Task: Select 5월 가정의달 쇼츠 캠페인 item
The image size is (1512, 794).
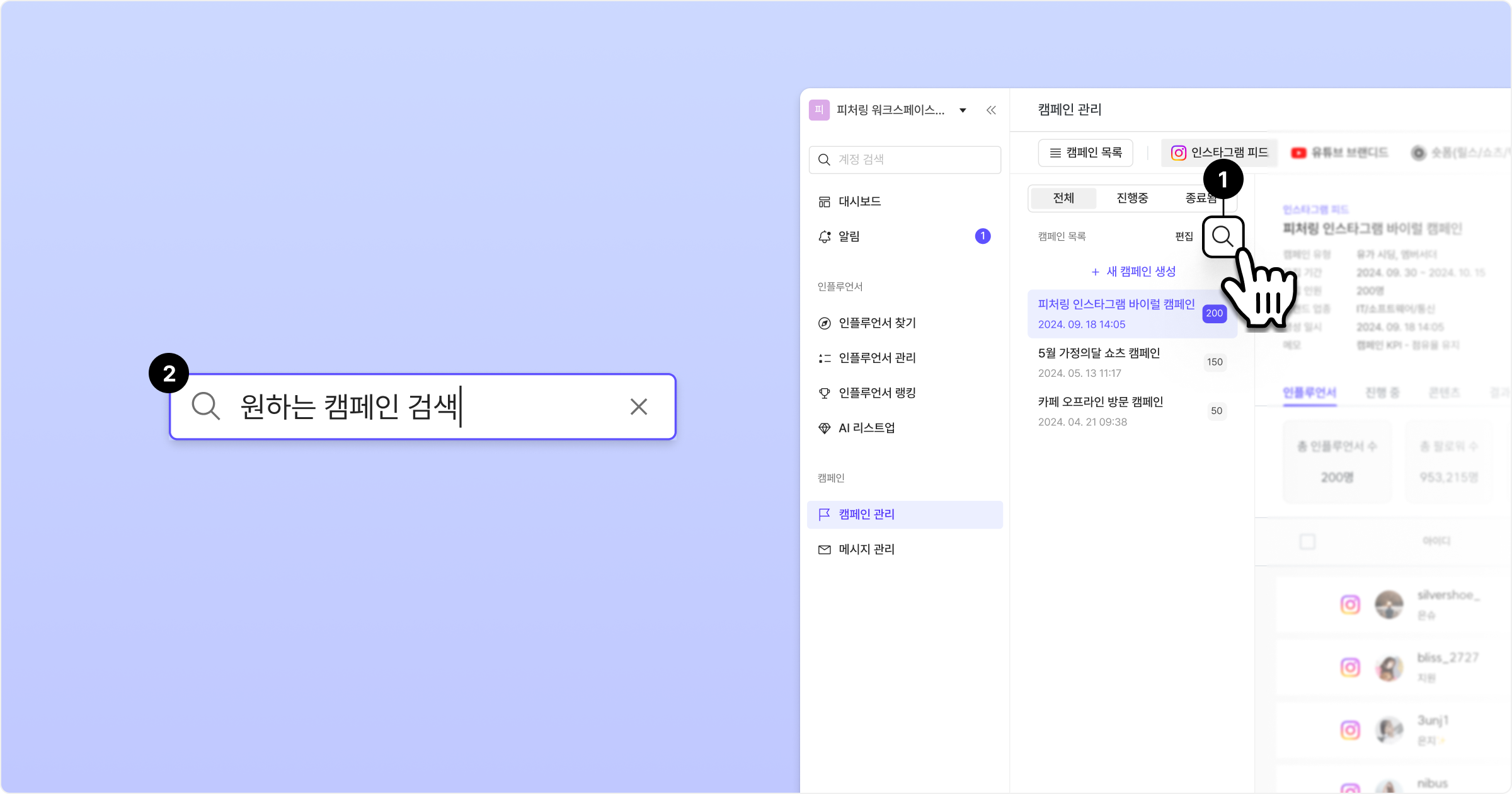Action: coord(1099,354)
